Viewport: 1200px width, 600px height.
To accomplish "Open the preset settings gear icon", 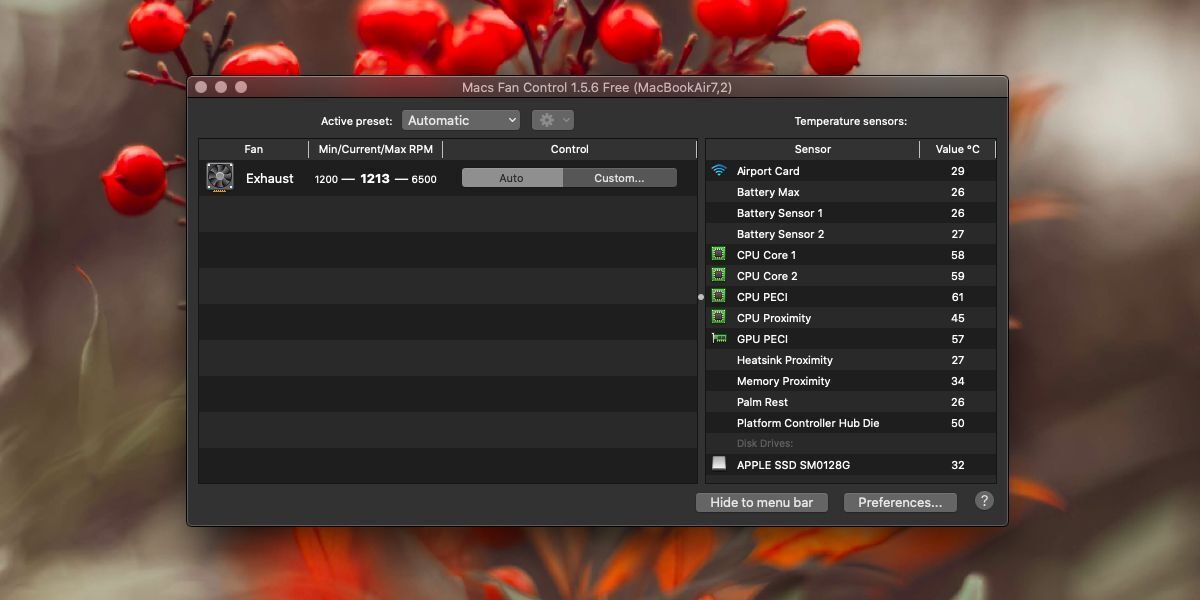I will click(545, 119).
